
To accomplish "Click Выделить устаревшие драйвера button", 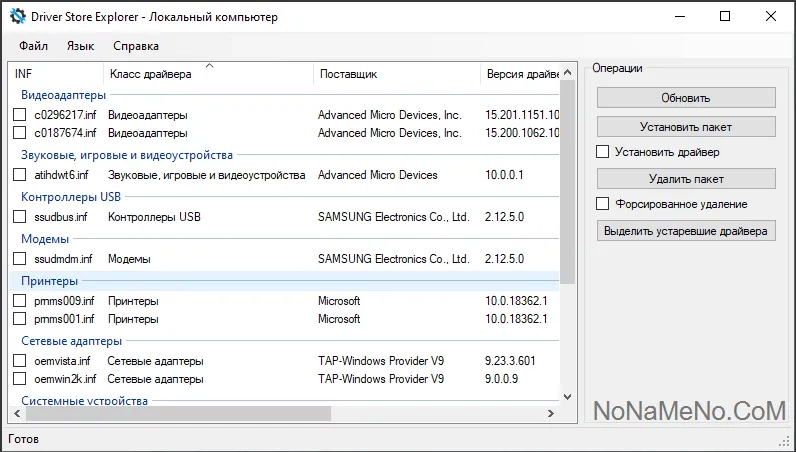I will (x=686, y=231).
